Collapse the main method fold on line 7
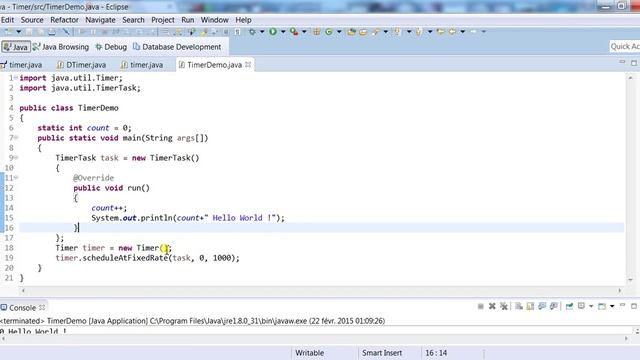The height and width of the screenshot is (360, 640). click(16, 138)
